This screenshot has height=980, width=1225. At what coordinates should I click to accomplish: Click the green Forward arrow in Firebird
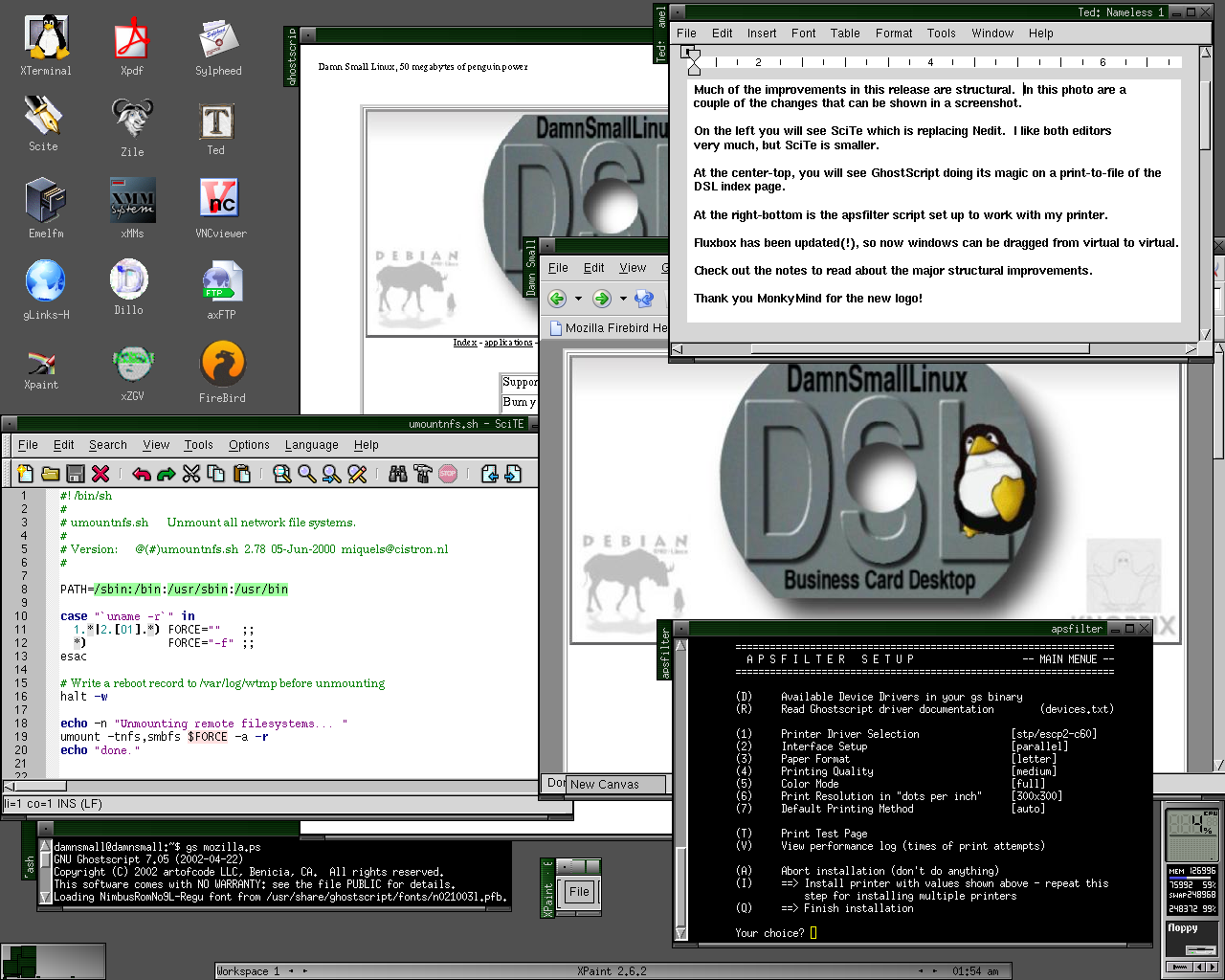click(x=602, y=299)
